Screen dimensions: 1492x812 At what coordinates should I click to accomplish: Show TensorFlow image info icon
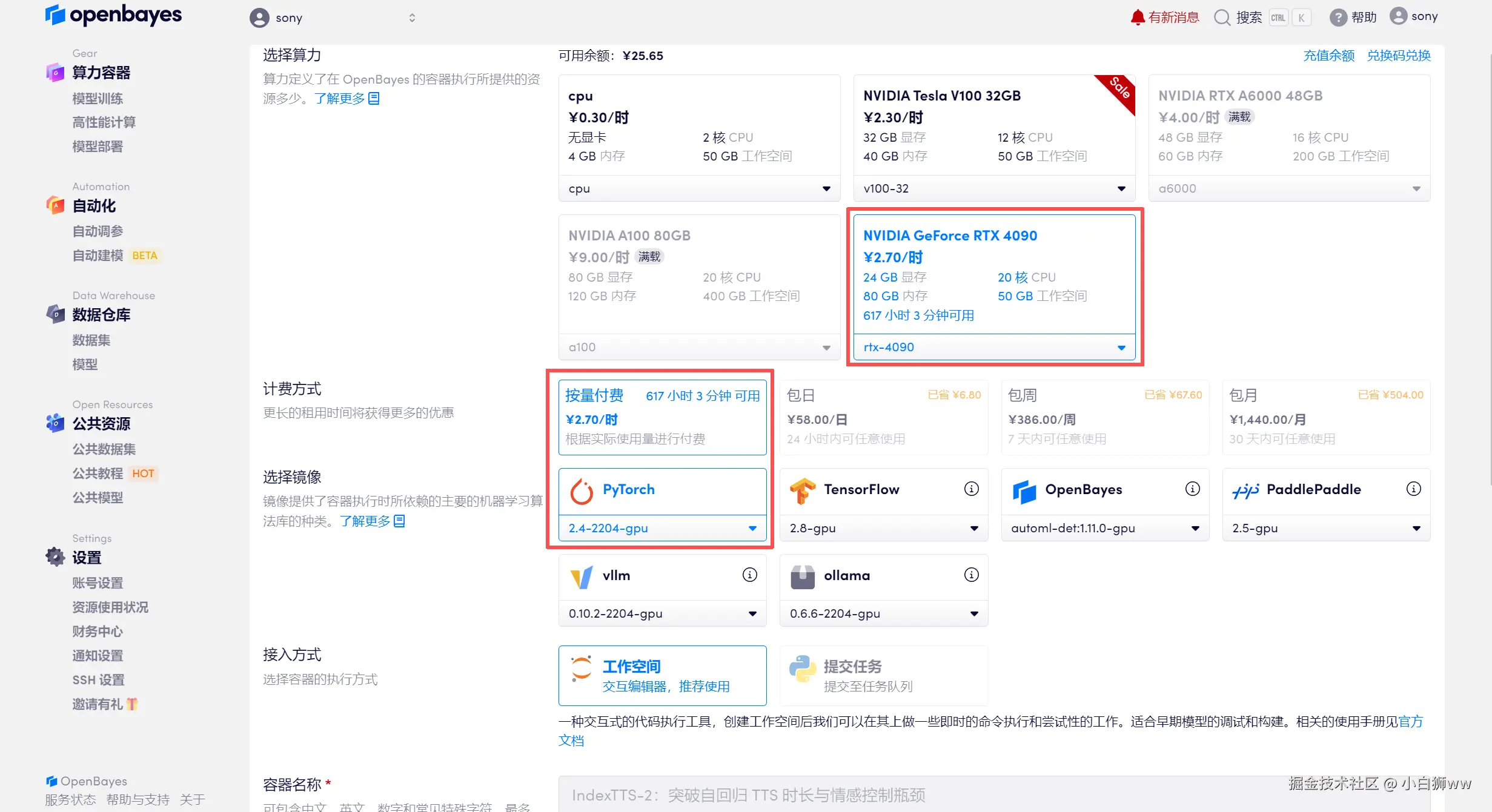[971, 489]
